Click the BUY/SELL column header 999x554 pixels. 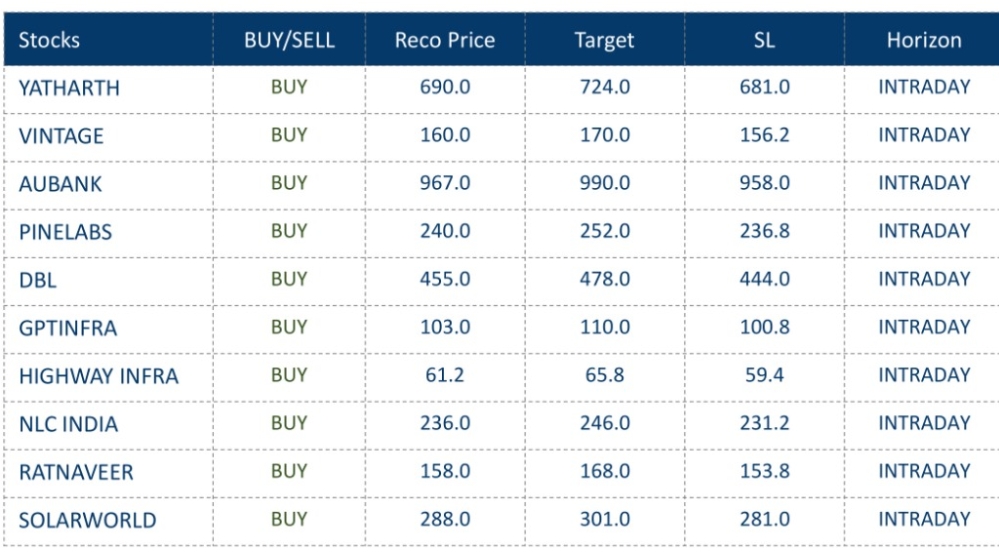pos(289,40)
